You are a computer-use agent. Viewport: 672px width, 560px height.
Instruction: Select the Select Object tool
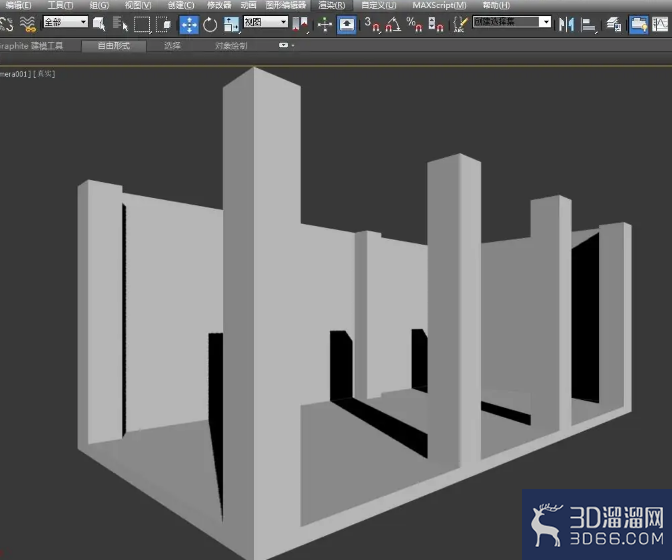99,24
